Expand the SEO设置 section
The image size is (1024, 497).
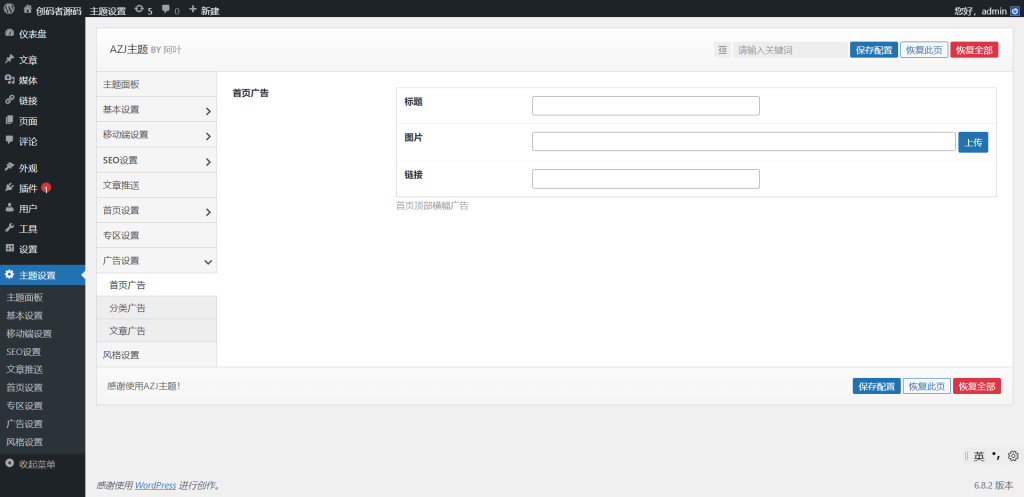pyautogui.click(x=156, y=161)
